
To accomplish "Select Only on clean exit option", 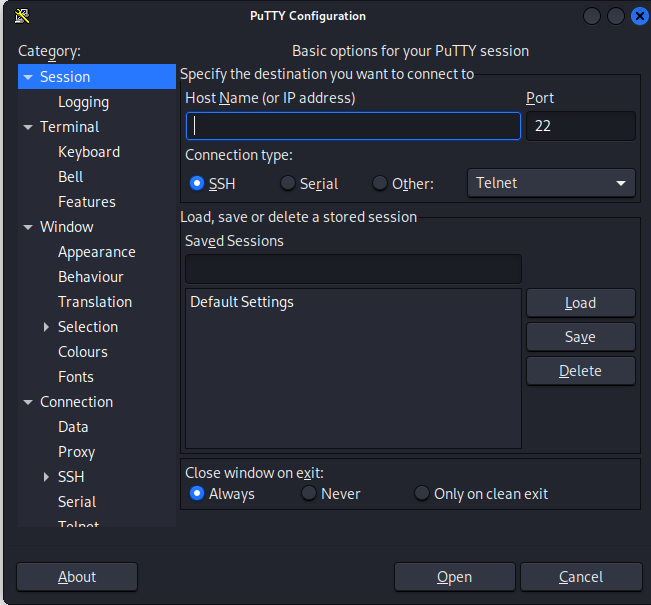I will click(x=421, y=493).
